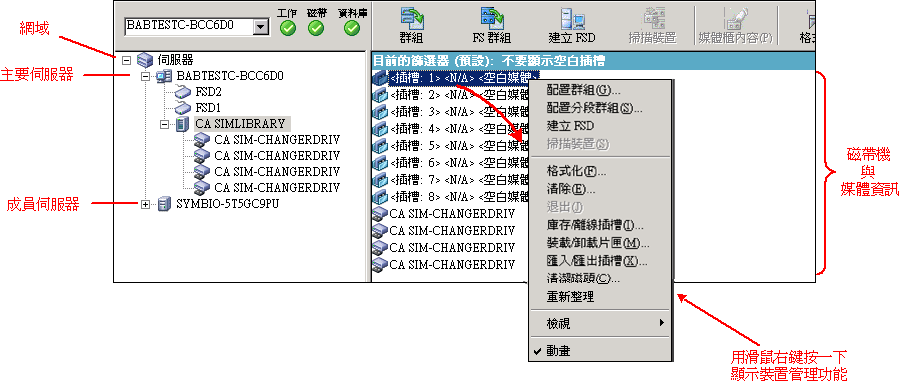
Task: Click the 群組 toolbar icon
Action: pyautogui.click(x=411, y=18)
